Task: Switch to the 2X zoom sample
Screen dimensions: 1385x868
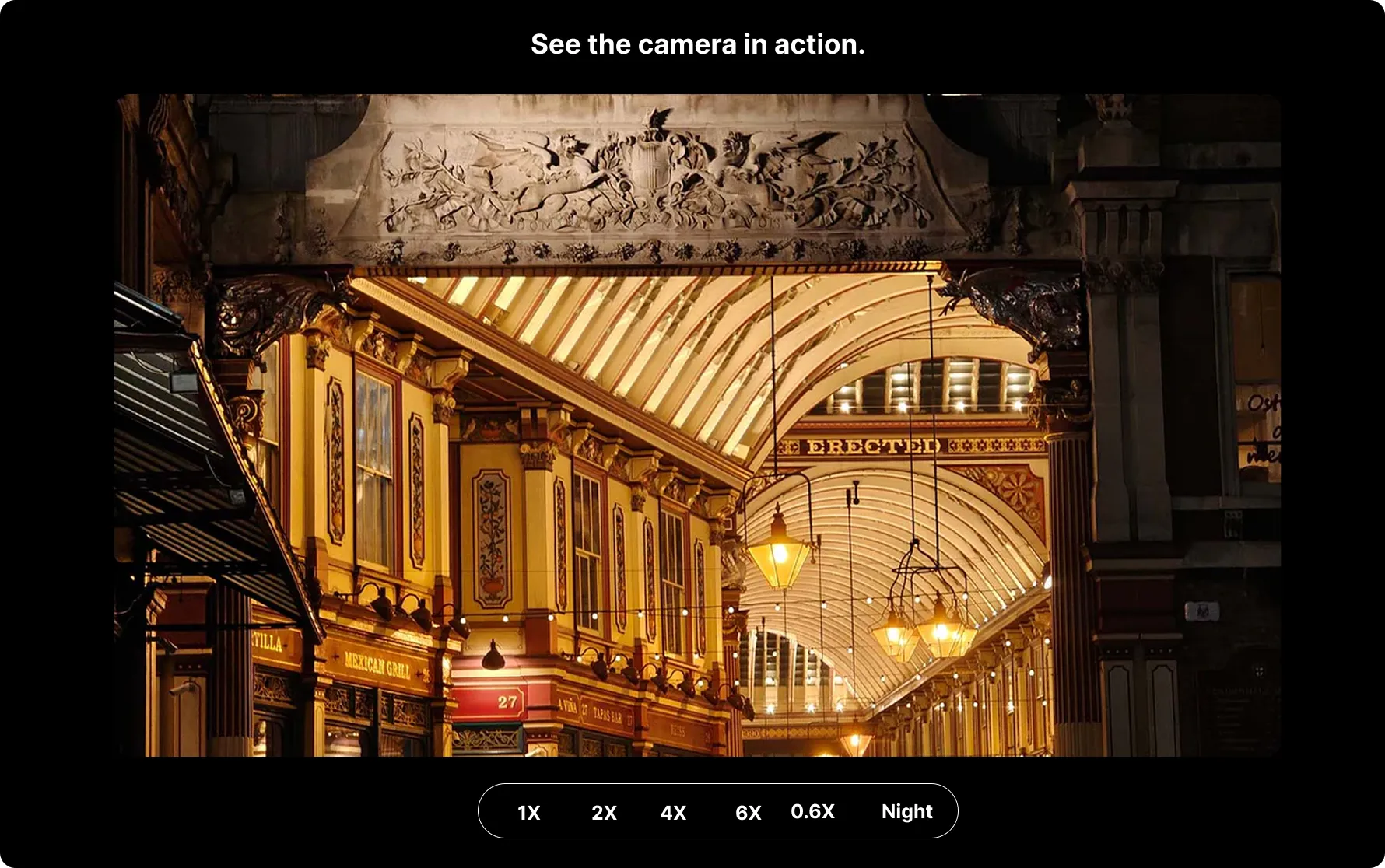Action: [x=604, y=813]
